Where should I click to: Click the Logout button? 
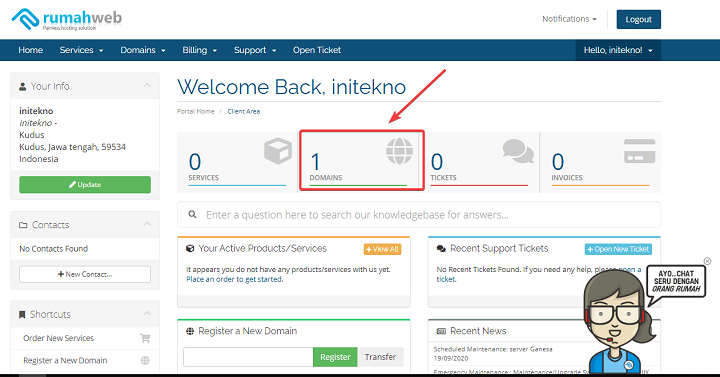click(x=639, y=19)
